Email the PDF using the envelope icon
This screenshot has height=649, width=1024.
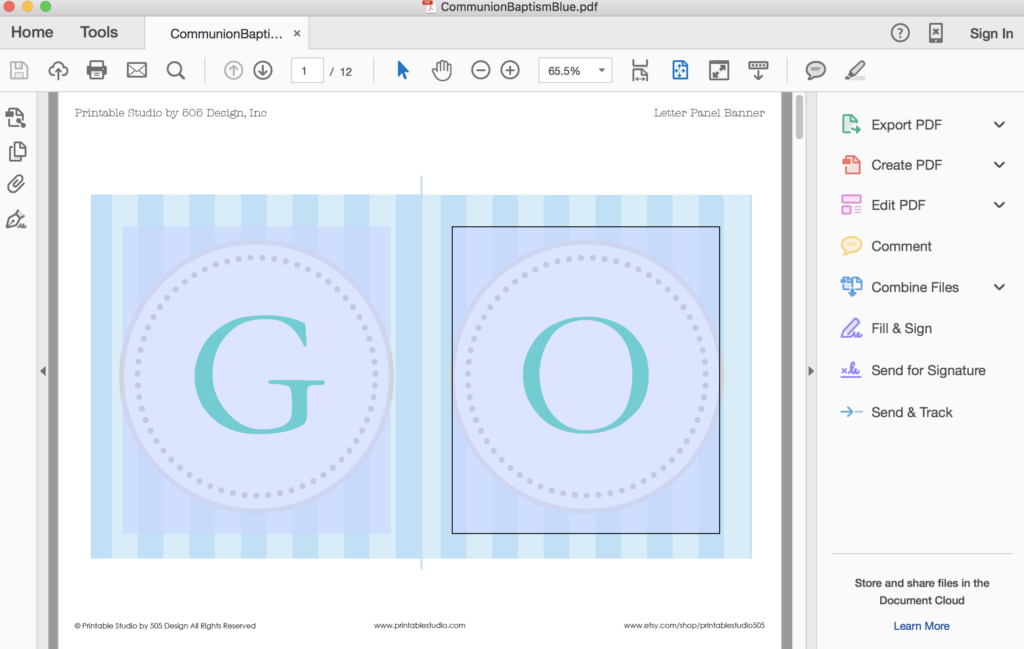[x=135, y=70]
